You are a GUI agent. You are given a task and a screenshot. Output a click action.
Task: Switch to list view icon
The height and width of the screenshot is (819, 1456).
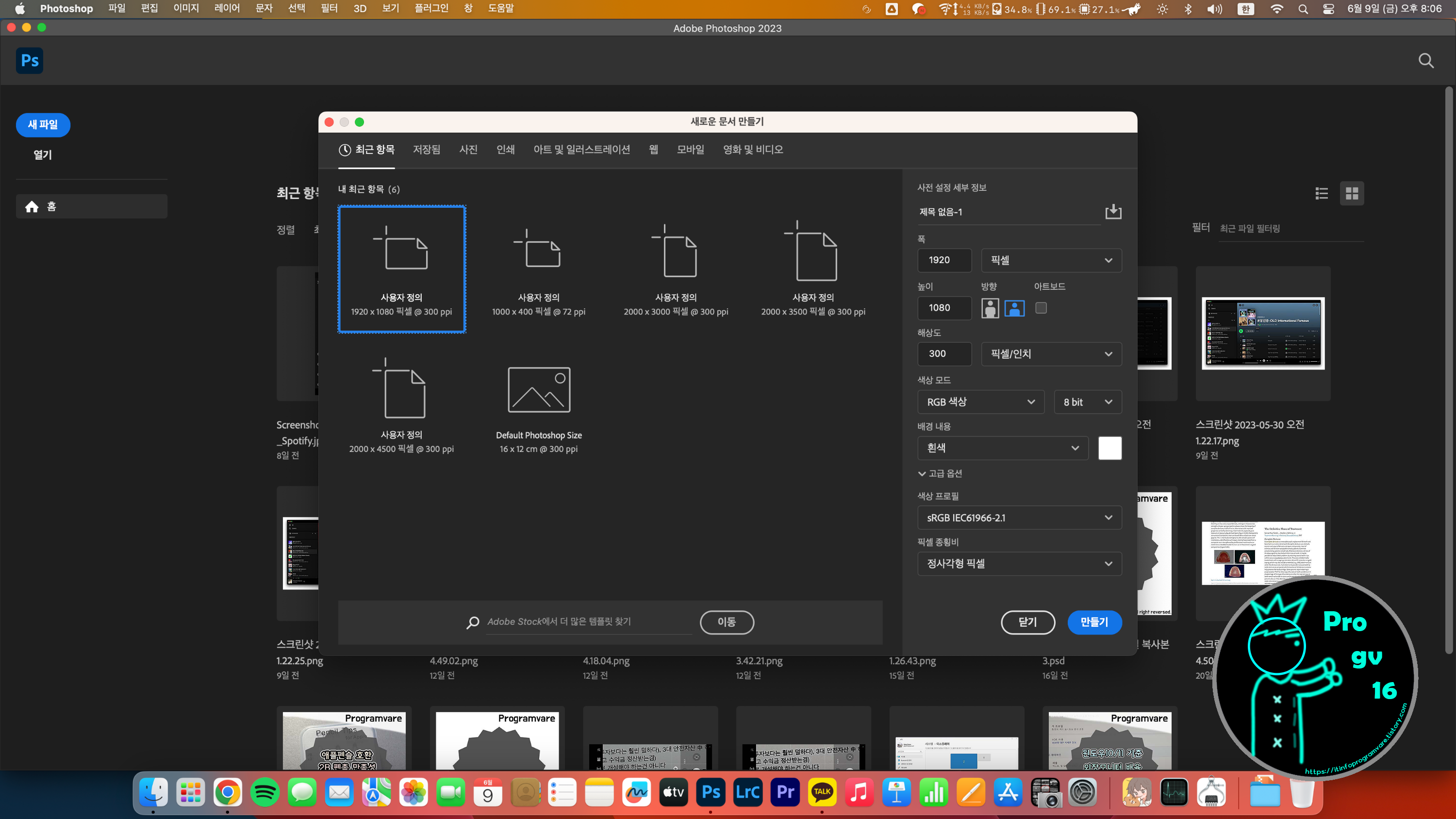[1322, 194]
